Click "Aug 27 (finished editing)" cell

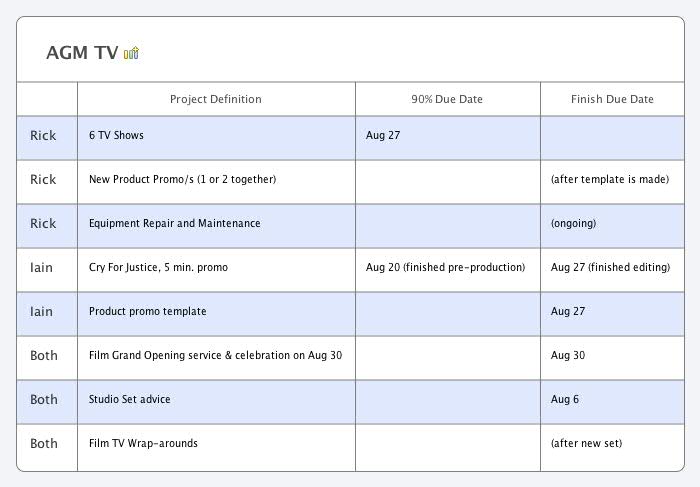tap(610, 267)
